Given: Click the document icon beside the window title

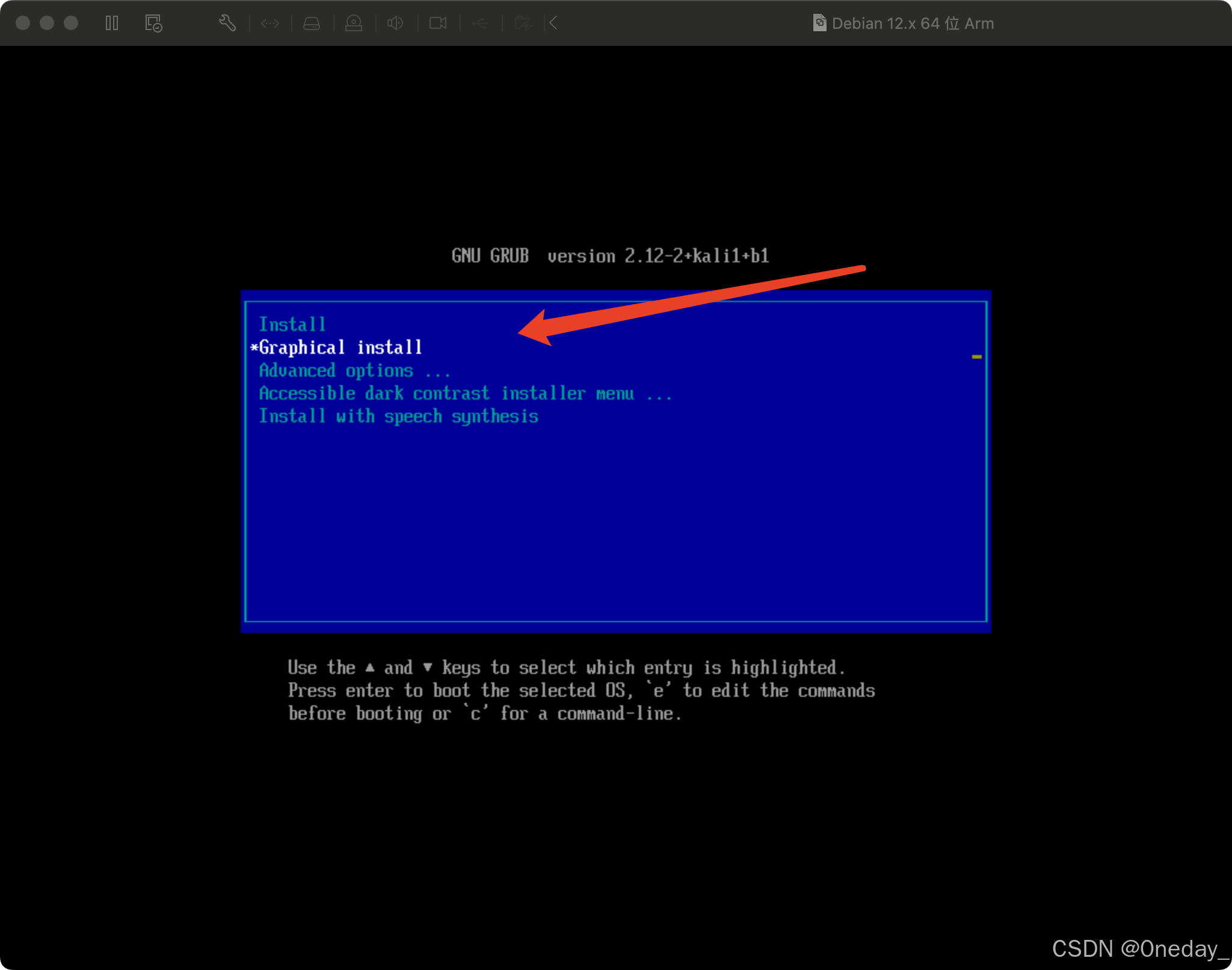Looking at the screenshot, I should click(x=819, y=23).
